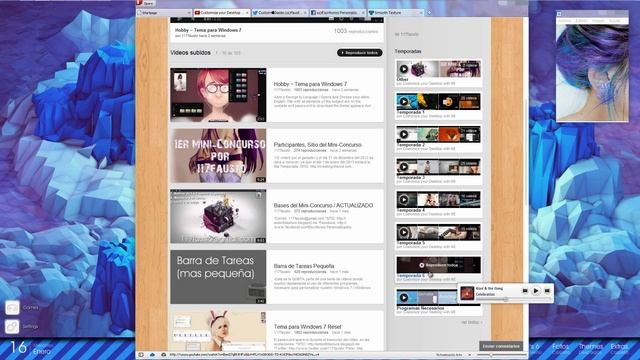This screenshot has height=360, width=640.
Task: Open the Smooth Texture tab
Action: [395, 13]
